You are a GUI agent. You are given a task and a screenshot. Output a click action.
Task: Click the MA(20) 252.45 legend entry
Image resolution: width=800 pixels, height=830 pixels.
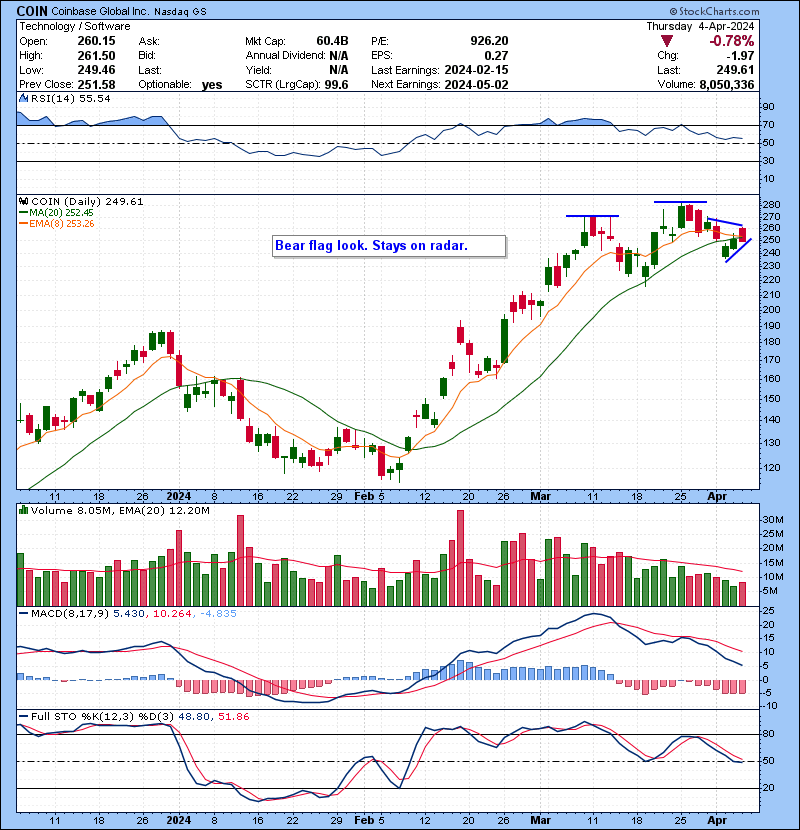pos(56,212)
